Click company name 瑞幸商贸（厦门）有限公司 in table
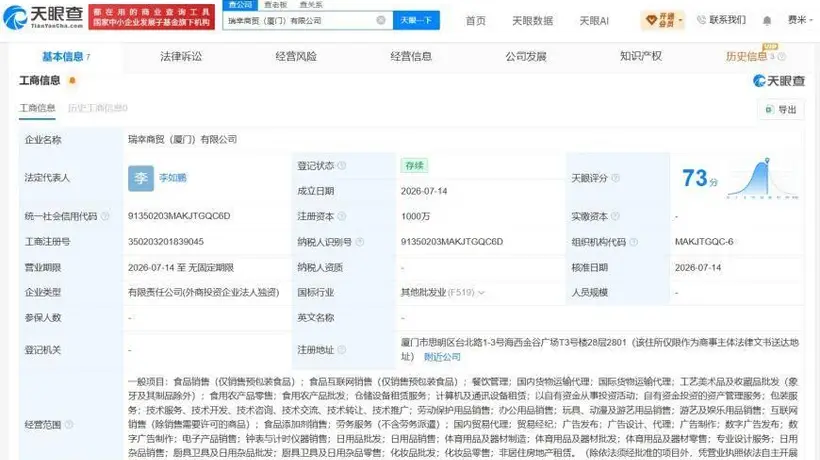This screenshot has width=820, height=460. pos(183,140)
